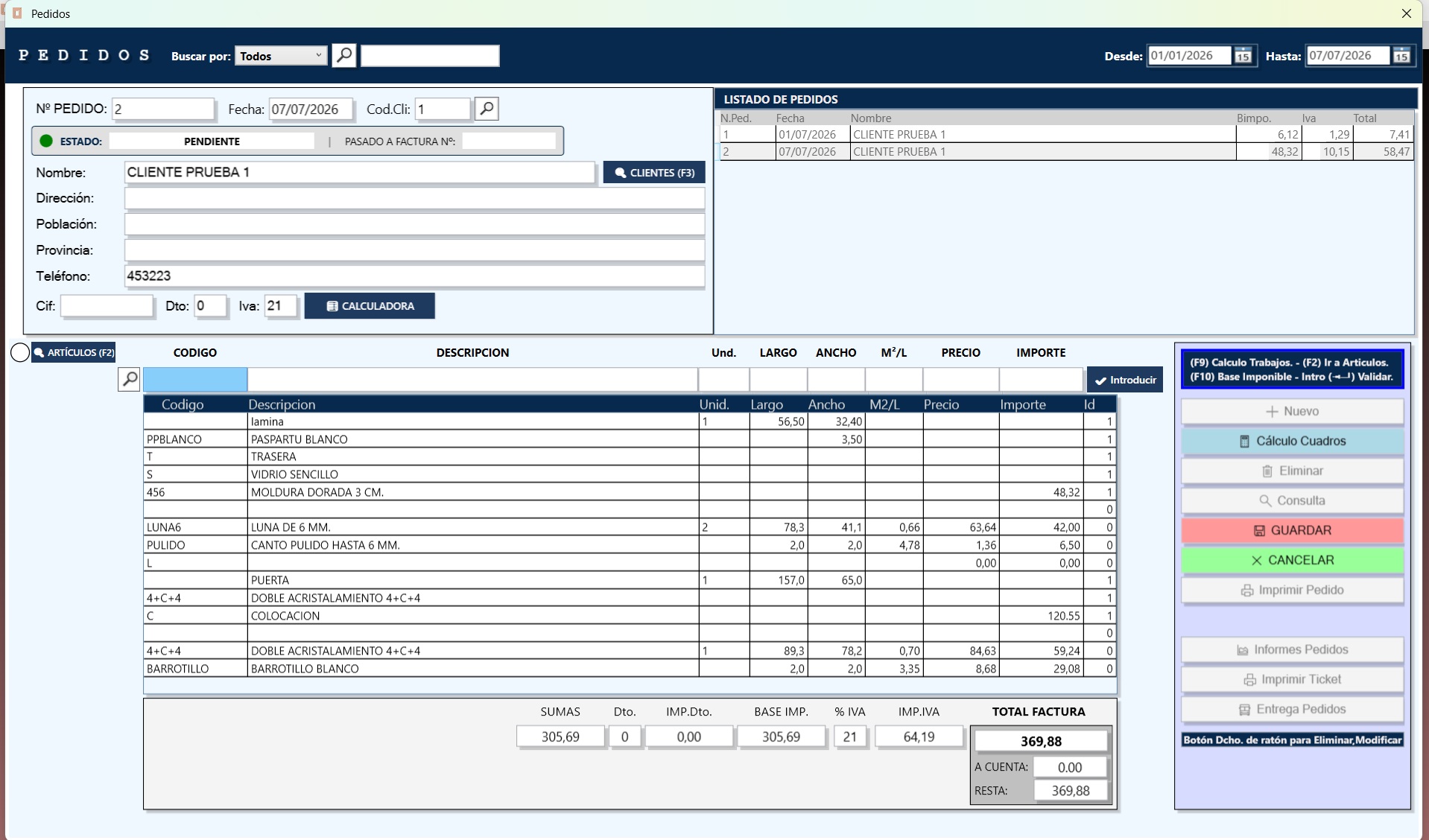This screenshot has width=1429, height=840.
Task: Click the article code lookup magnifier icon
Action: click(130, 379)
